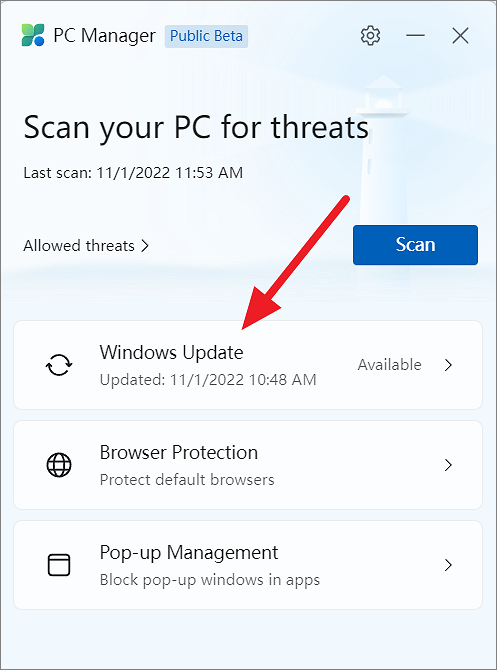The image size is (497, 670).
Task: Click the Public Beta badge
Action: pos(206,36)
